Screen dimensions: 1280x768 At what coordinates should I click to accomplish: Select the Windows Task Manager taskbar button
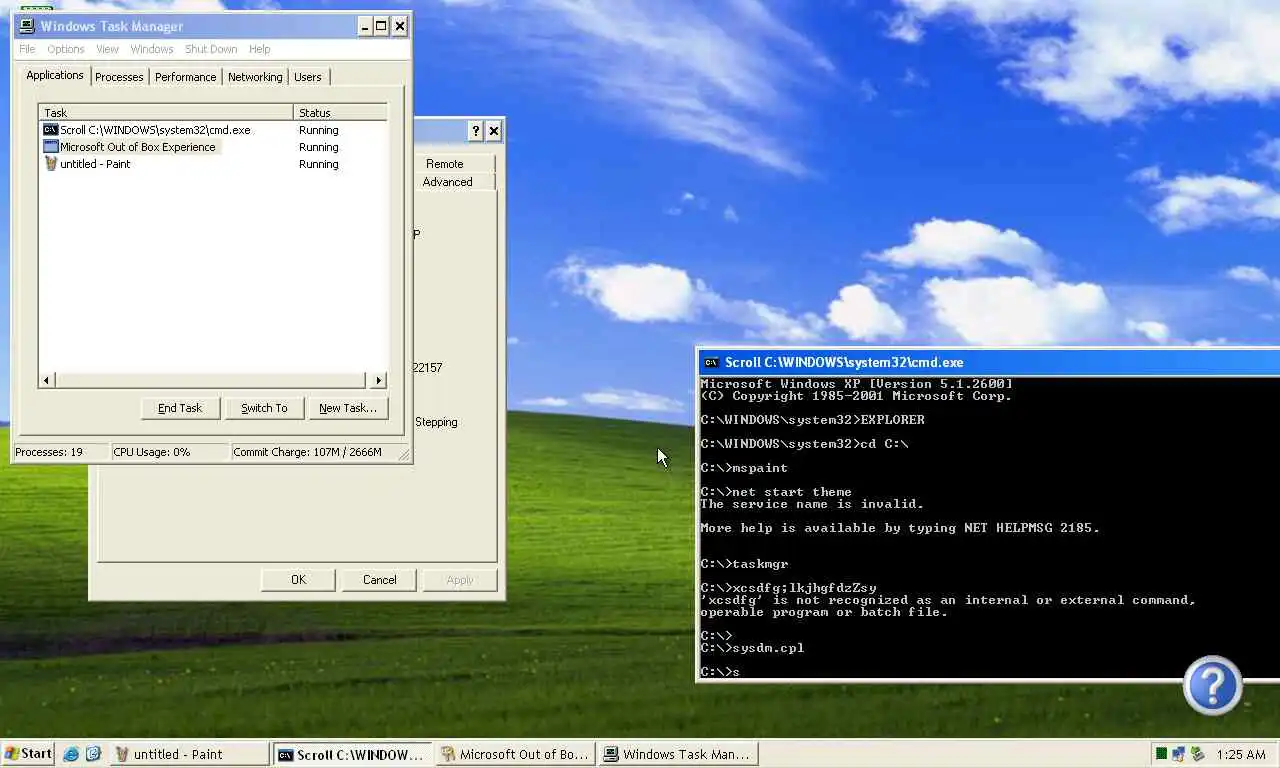pyautogui.click(x=679, y=754)
